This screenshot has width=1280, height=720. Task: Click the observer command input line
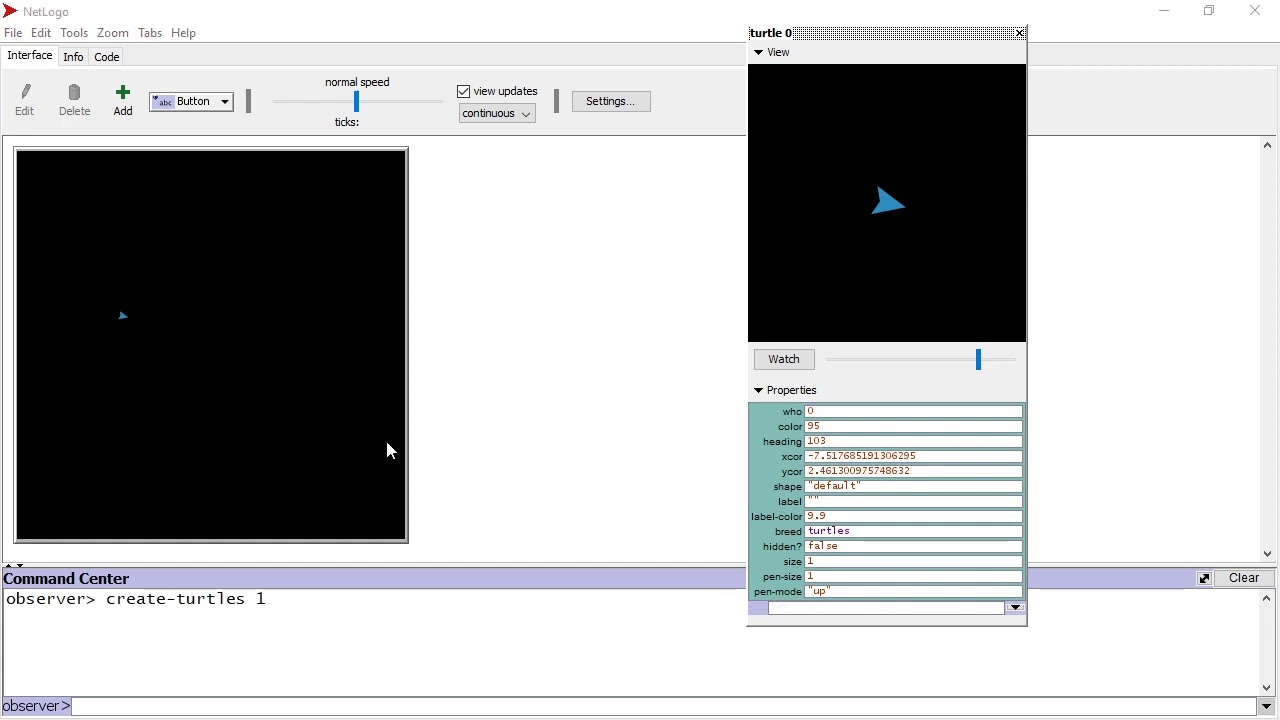coord(665,707)
